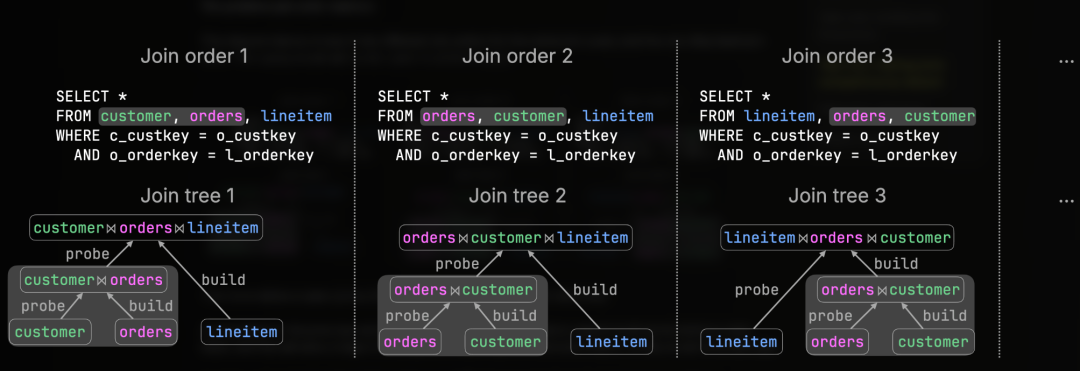Select the "lineitem" leaf node in Join tree 1
Screen dimensions: 1080x371
(x=242, y=332)
